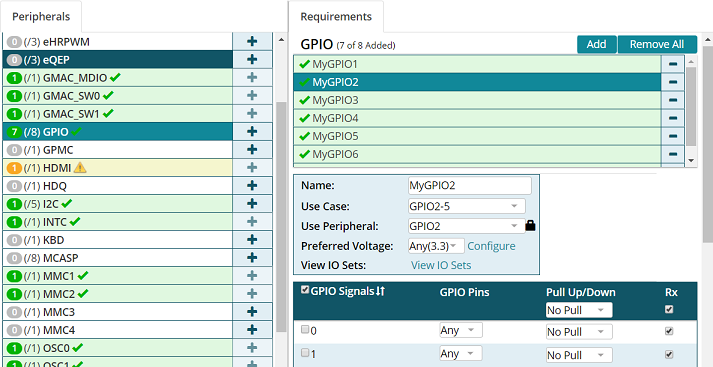Toggle the GPIO Signals select-all checkbox
The height and width of the screenshot is (367, 713).
point(305,290)
